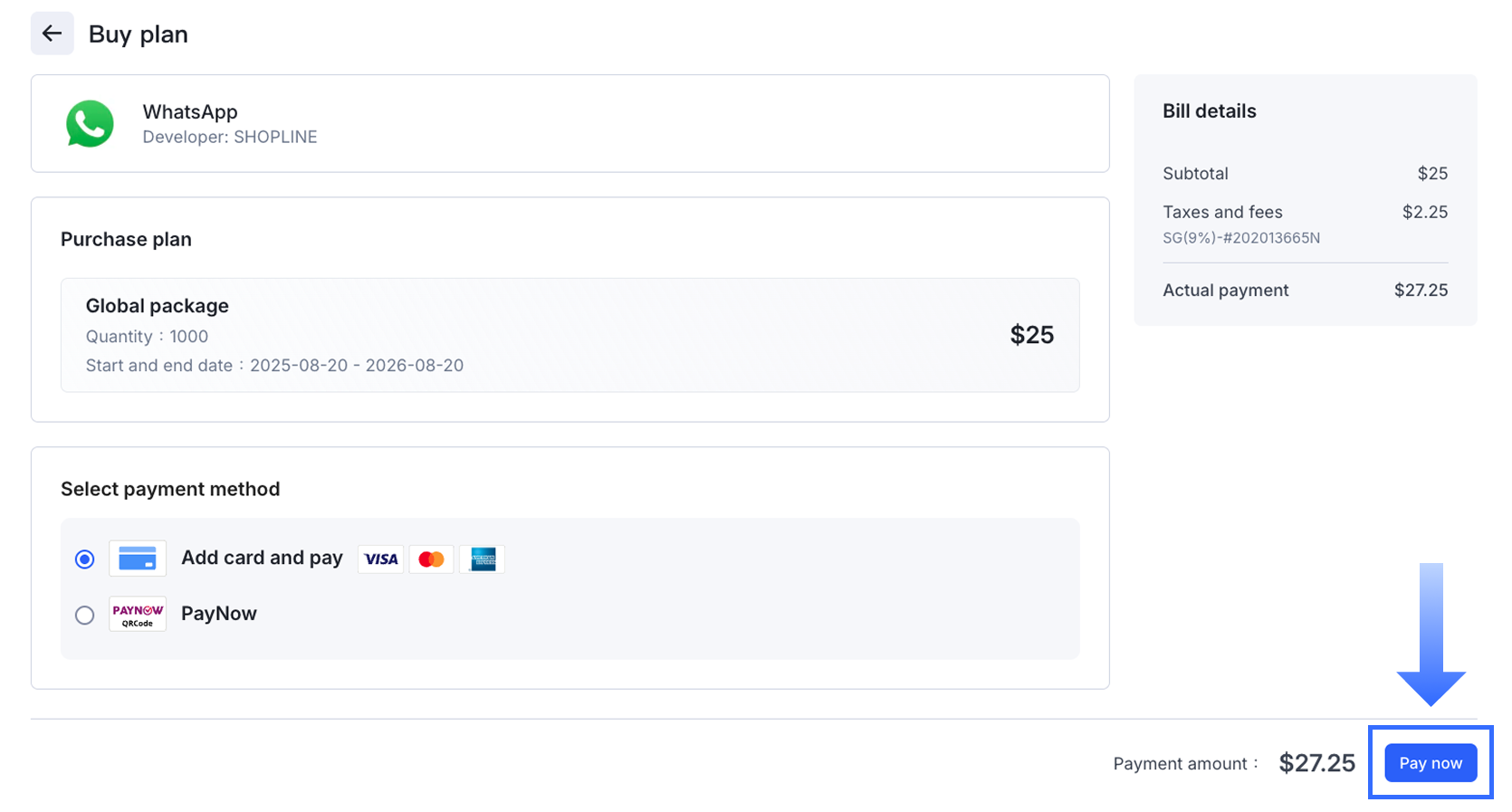Click the blue credit card icon
This screenshot has height=812, width=1512.
point(138,559)
